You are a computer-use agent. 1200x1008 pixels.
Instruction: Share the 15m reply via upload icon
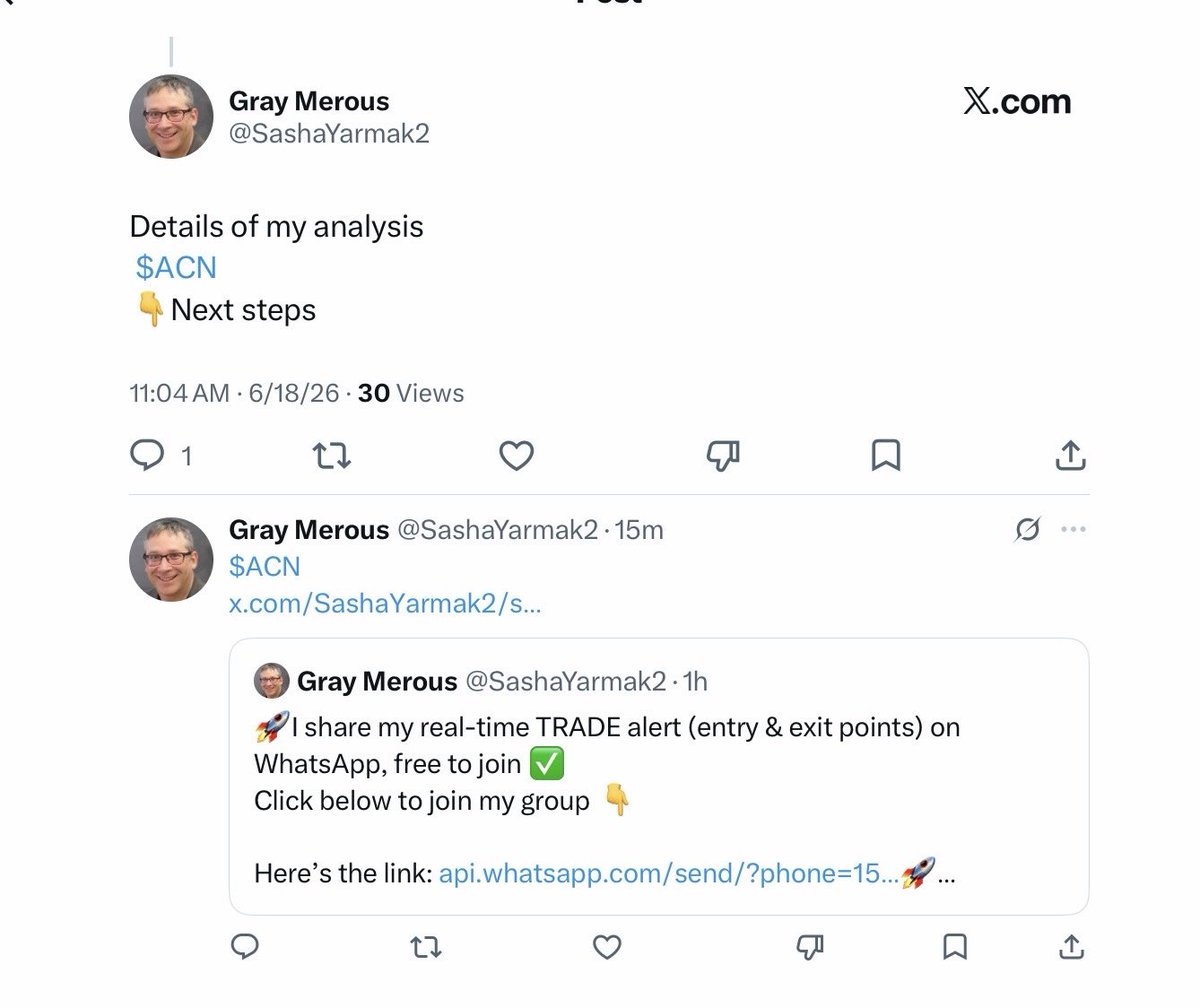click(x=1070, y=944)
